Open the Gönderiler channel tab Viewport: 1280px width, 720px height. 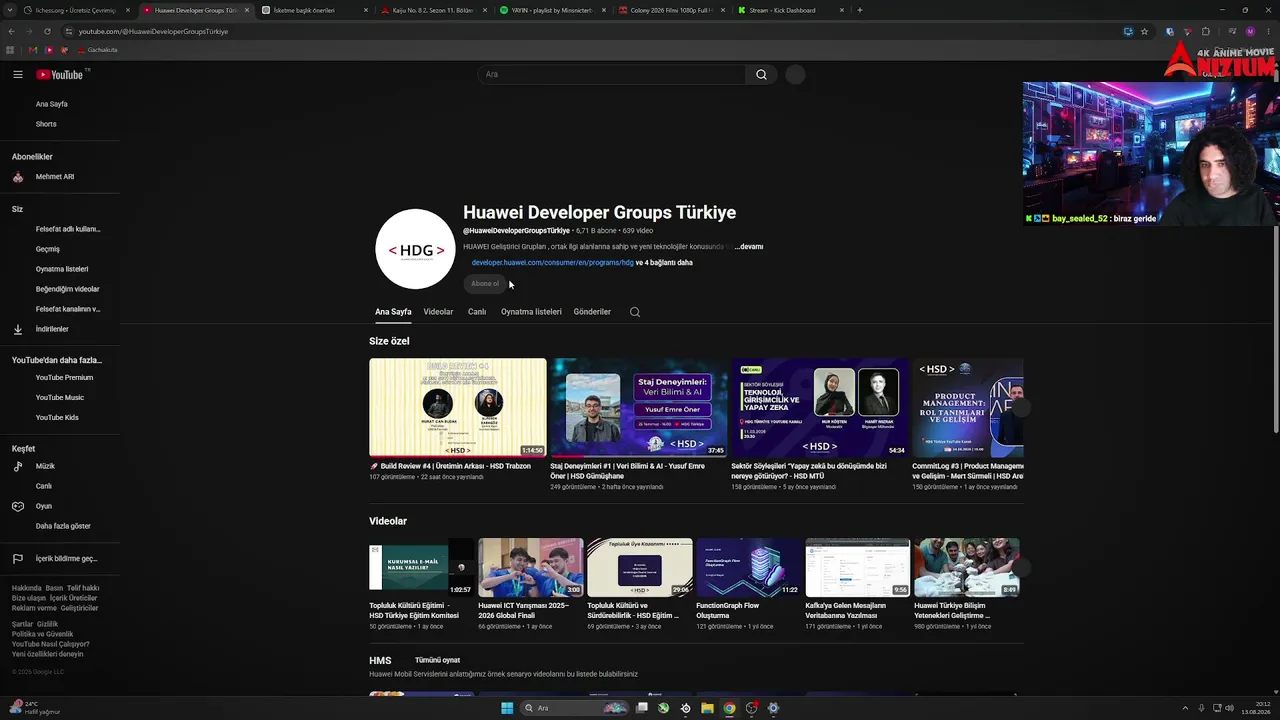592,312
